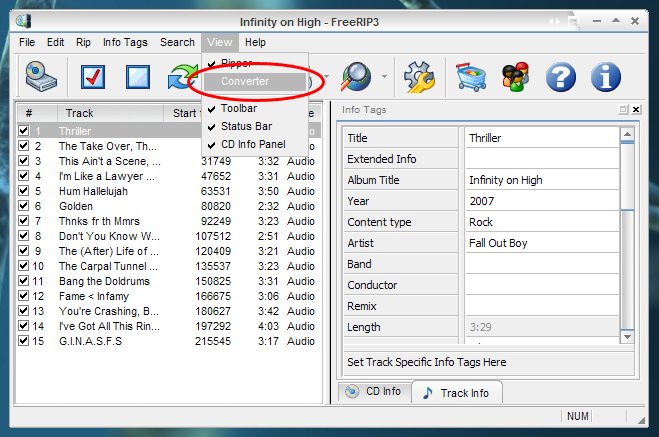The image size is (659, 437).
Task: Uncheck track 7 Thnks fr th Mmrs checkbox
Action: point(24,221)
